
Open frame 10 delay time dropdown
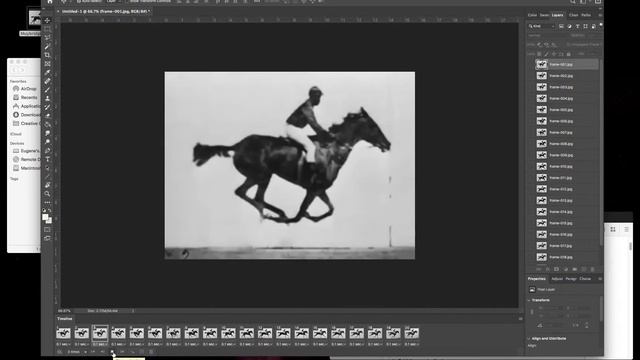[x=228, y=344]
